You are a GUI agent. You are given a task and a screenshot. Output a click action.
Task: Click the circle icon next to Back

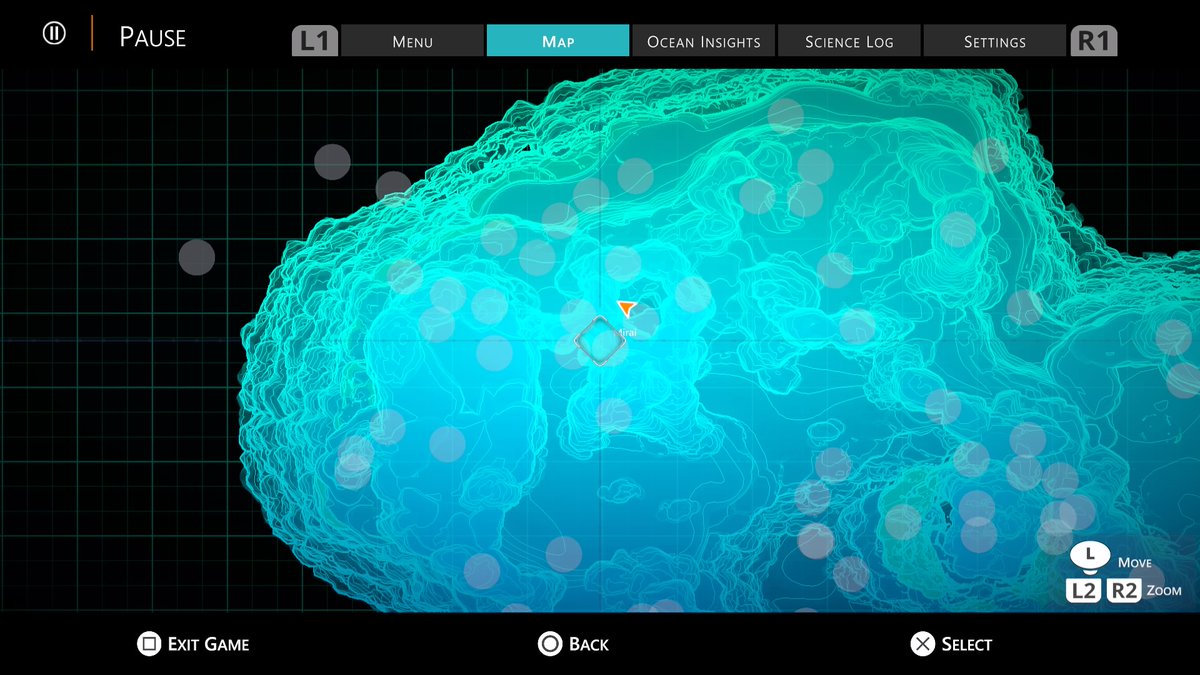[550, 644]
